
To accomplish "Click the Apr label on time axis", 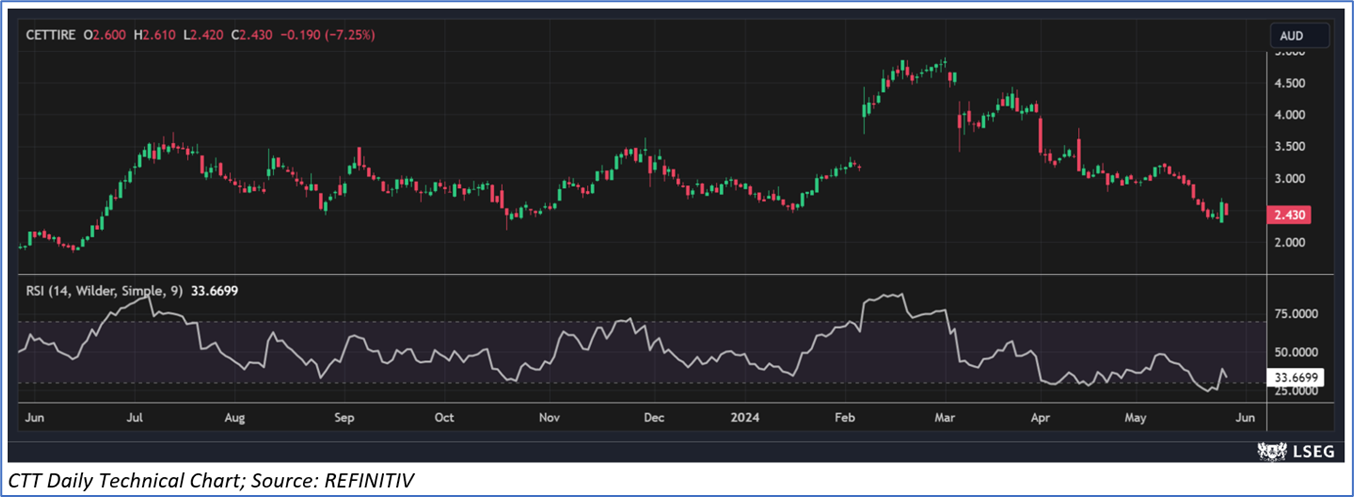I will click(1041, 417).
